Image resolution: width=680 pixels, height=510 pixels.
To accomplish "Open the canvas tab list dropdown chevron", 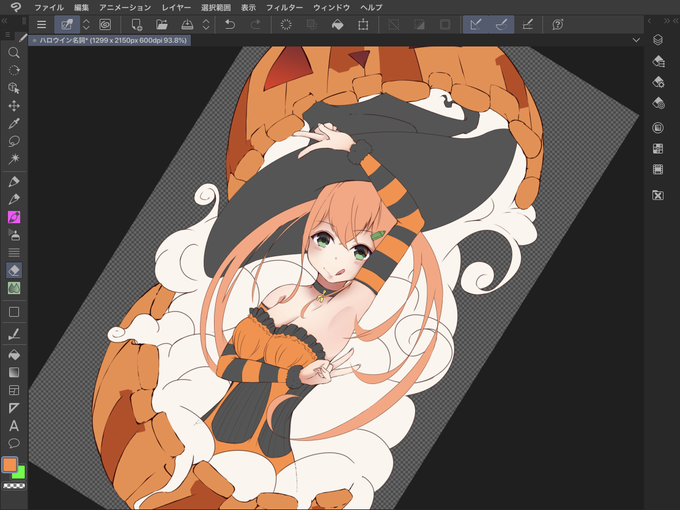I will [x=636, y=40].
